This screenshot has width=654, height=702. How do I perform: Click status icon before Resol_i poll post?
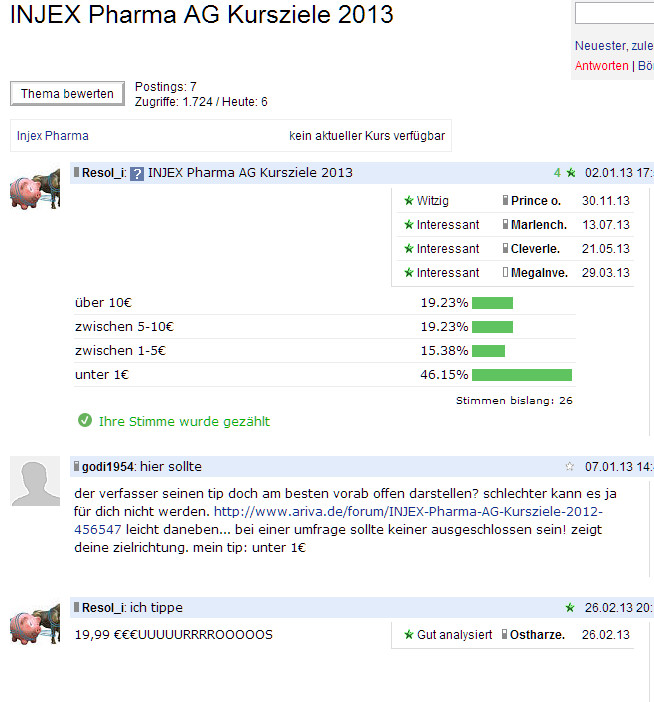77,172
